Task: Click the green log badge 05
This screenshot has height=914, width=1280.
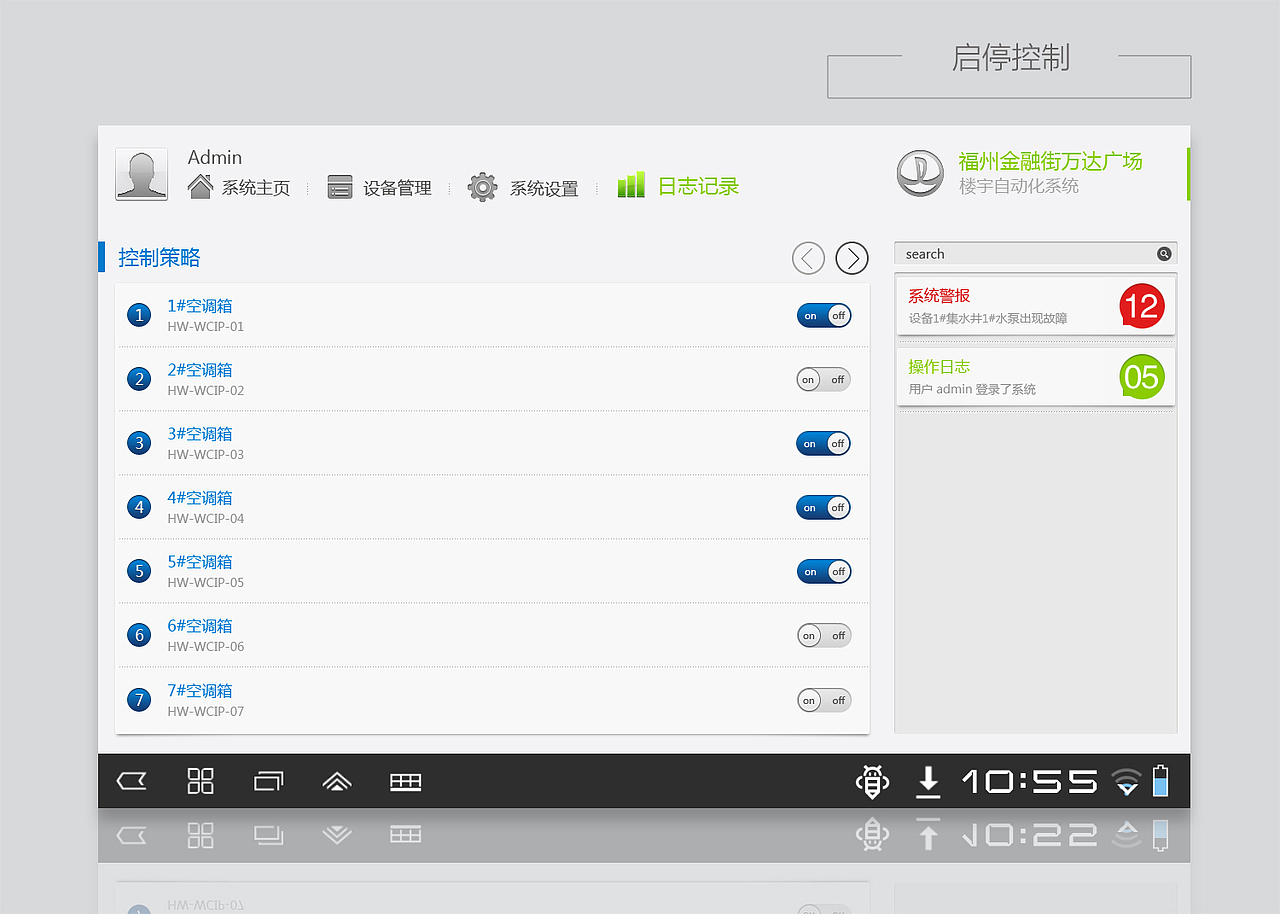Action: 1142,377
